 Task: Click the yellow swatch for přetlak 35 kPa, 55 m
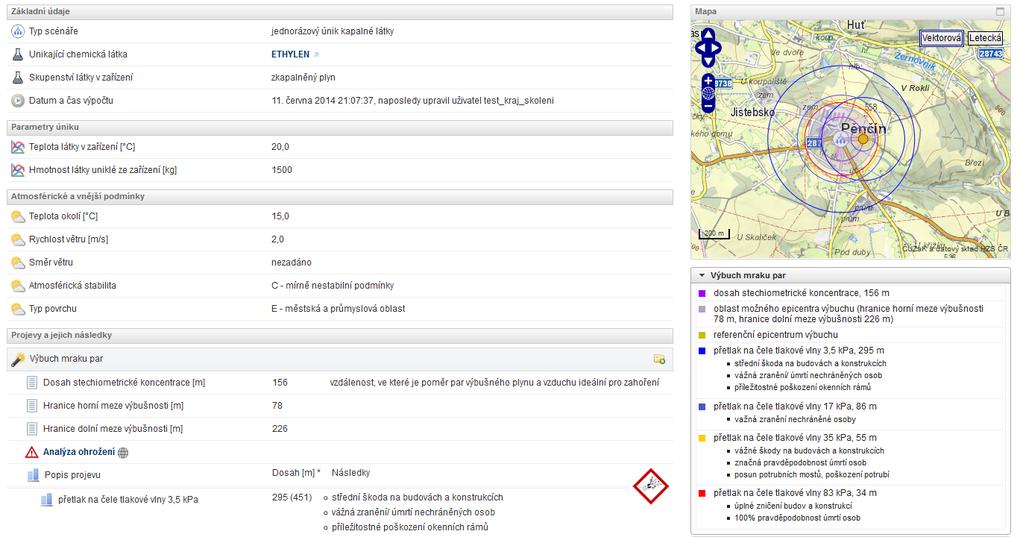pos(702,438)
